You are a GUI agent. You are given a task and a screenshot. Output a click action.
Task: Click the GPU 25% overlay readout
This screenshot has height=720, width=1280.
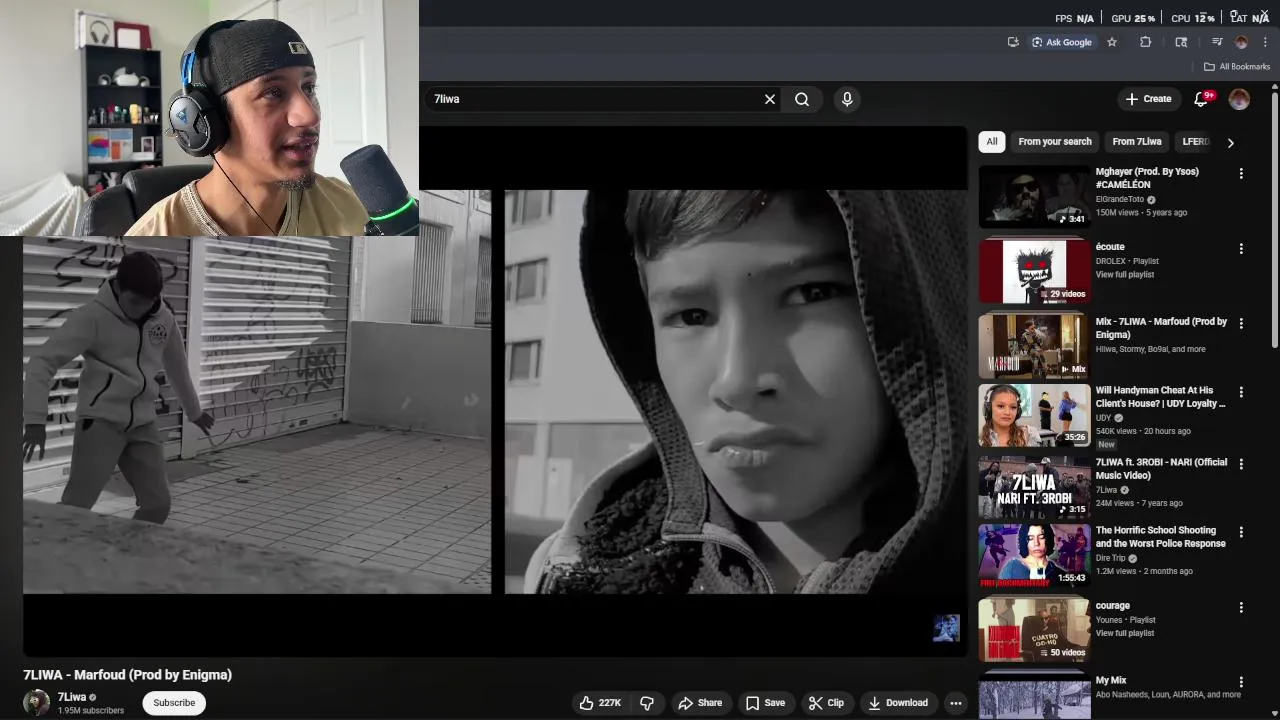[1133, 18]
